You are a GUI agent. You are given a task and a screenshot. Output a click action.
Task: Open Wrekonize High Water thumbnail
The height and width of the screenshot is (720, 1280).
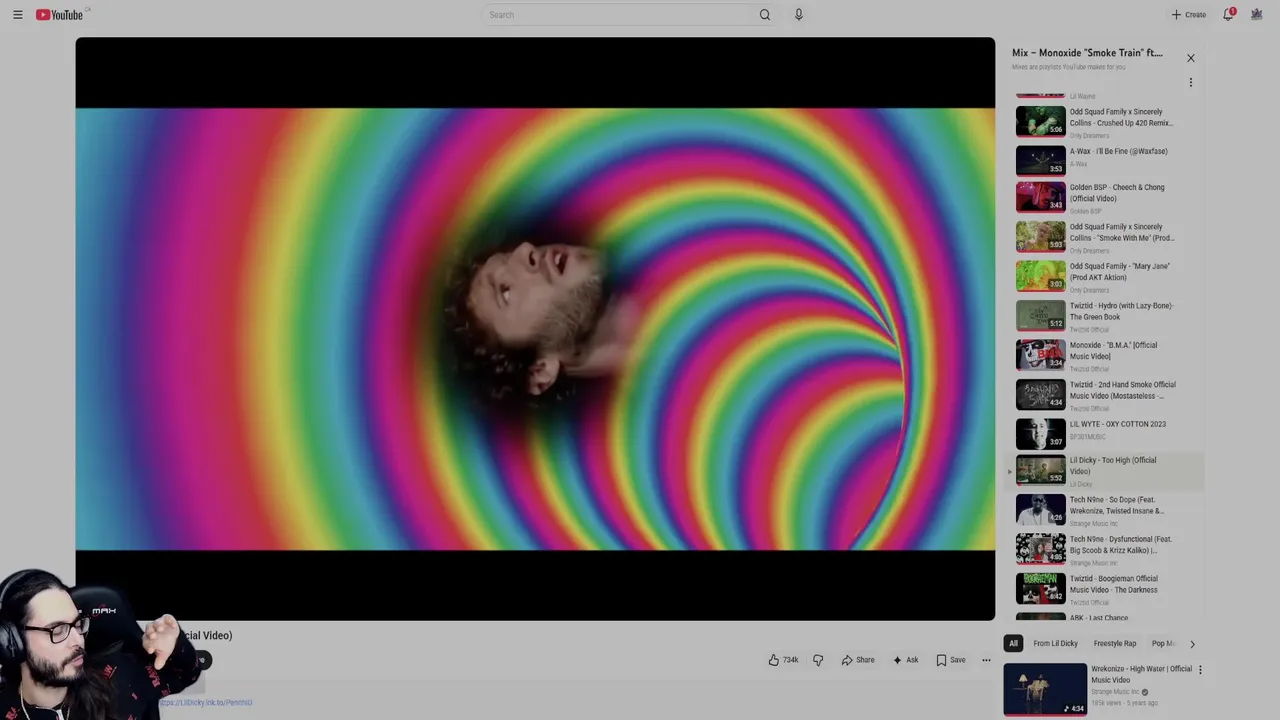point(1045,689)
